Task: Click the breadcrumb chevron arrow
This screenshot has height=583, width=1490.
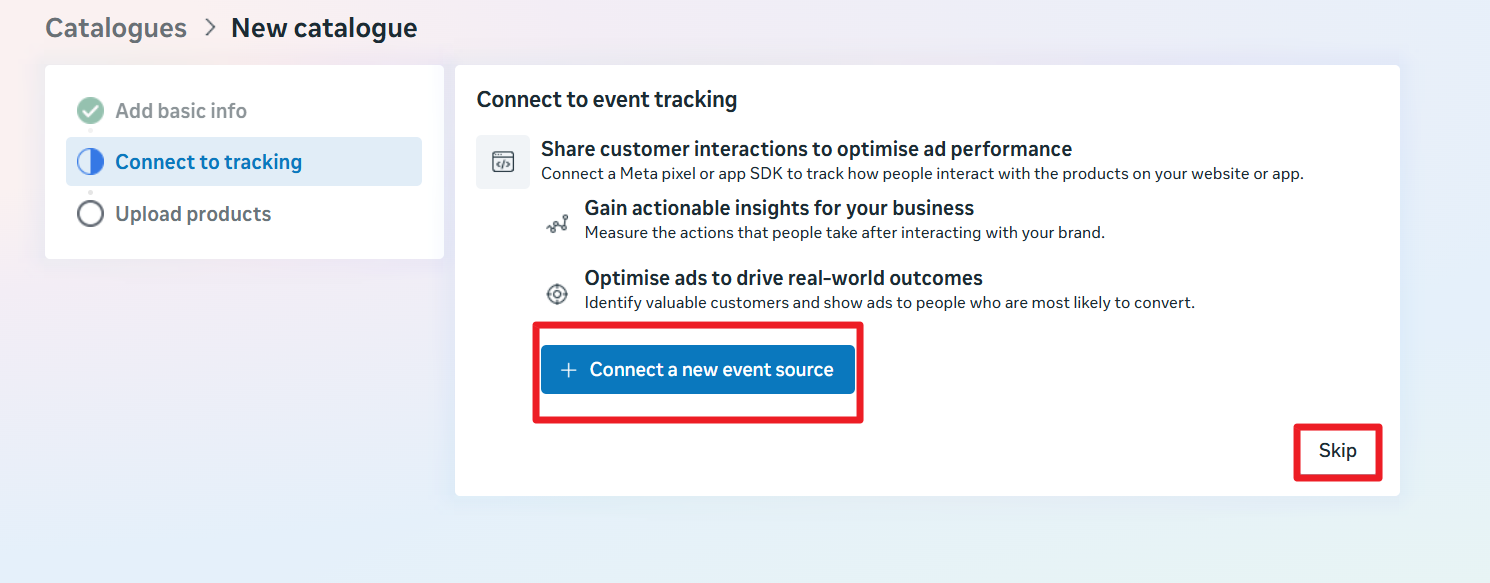Action: pyautogui.click(x=209, y=28)
